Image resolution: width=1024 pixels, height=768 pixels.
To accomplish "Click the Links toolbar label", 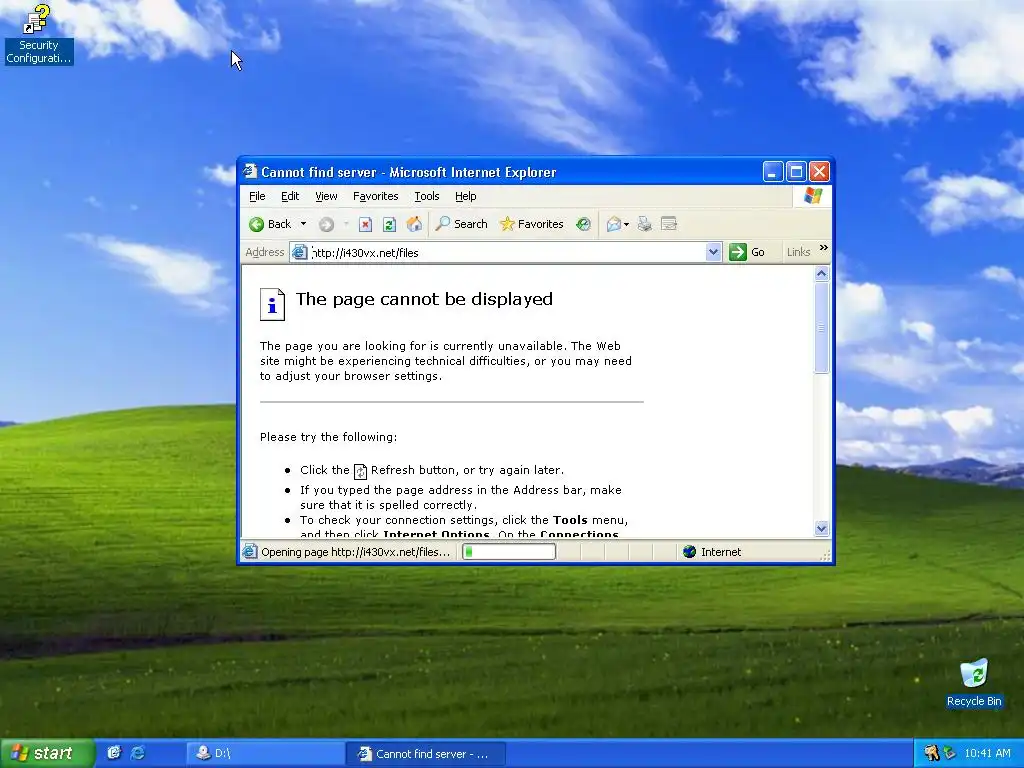I will point(798,252).
